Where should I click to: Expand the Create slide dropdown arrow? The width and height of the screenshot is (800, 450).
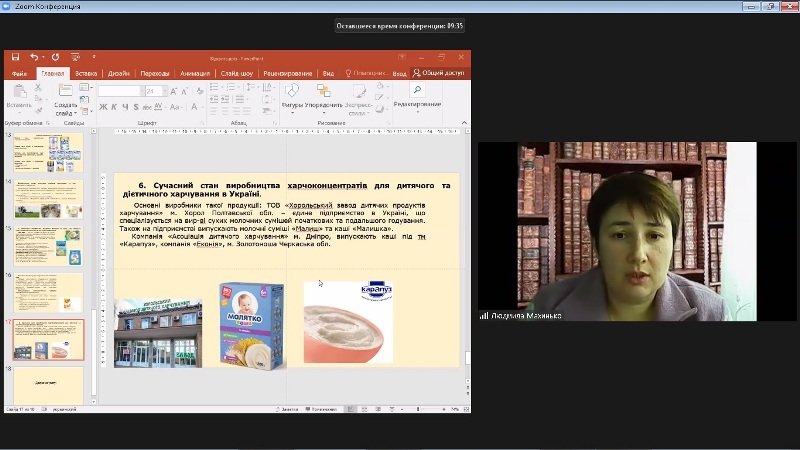tap(75, 113)
